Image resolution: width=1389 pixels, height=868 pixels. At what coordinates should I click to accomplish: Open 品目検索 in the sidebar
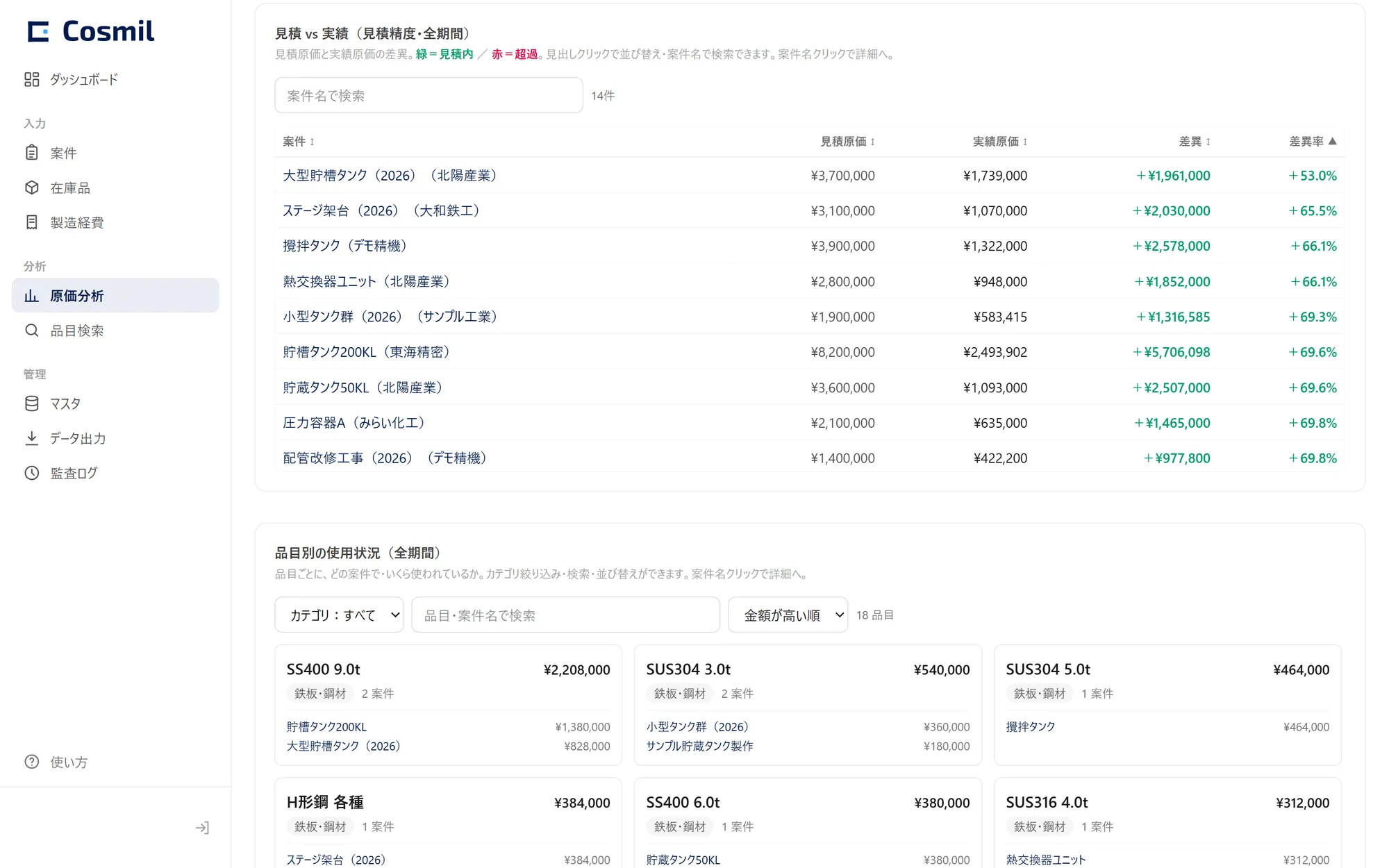(x=115, y=331)
